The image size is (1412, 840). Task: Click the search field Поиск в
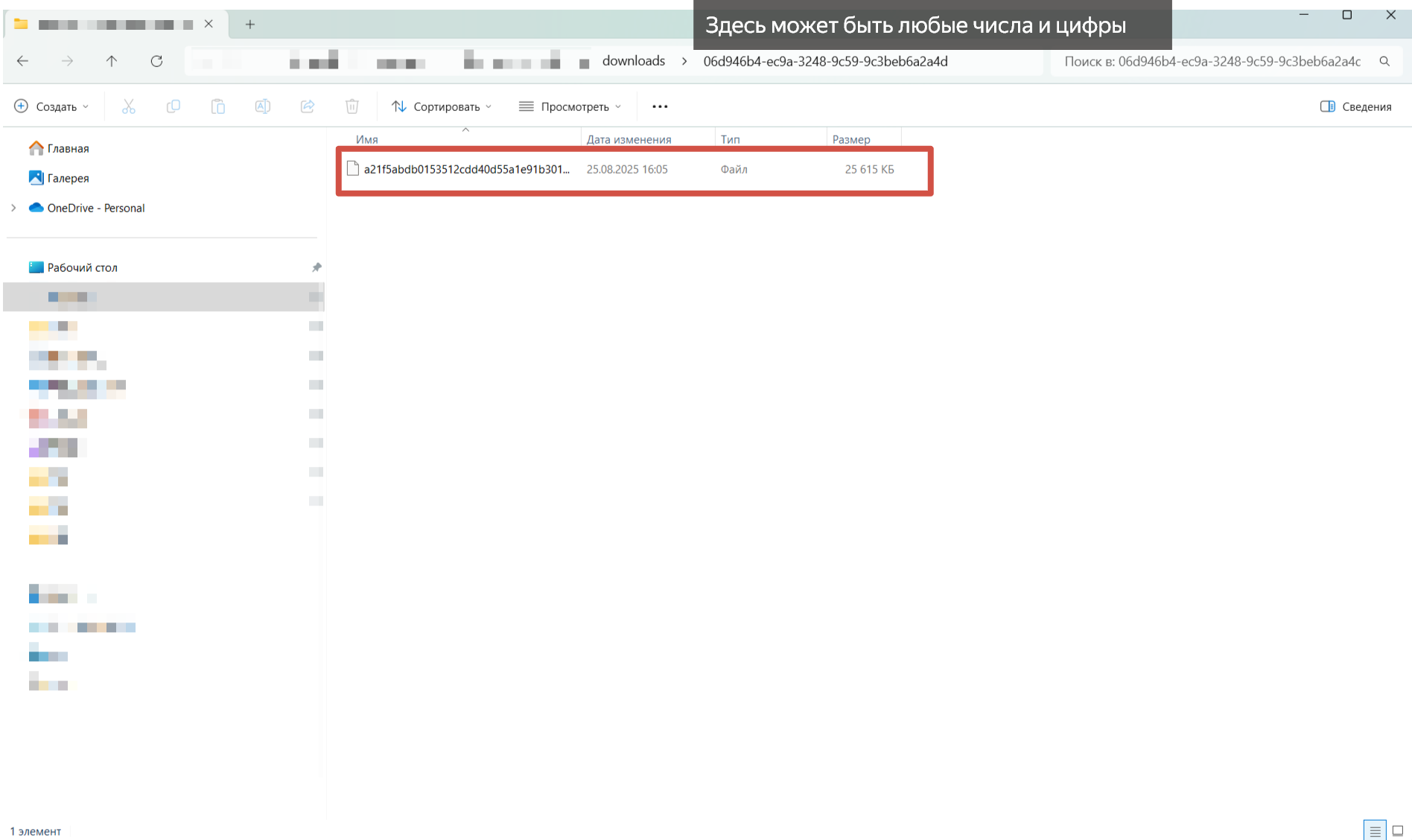coord(1214,61)
